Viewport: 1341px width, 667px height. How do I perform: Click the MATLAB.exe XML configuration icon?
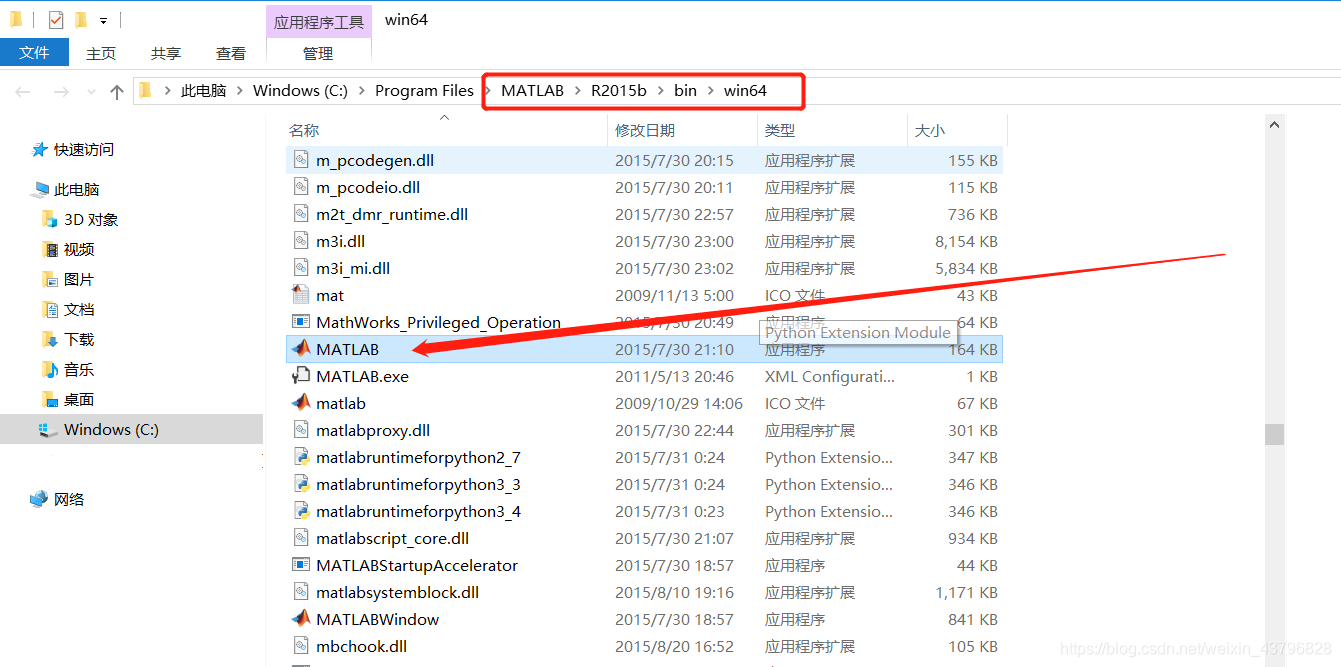pos(301,376)
